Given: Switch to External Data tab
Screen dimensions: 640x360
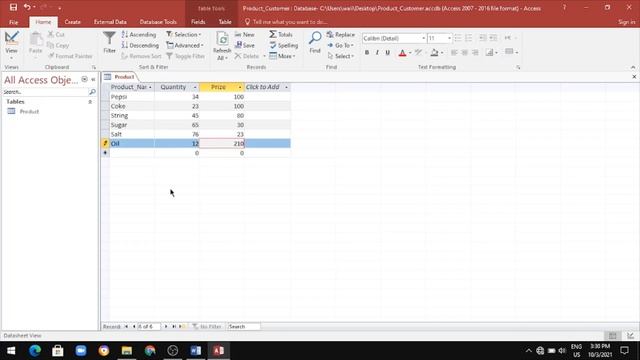Looking at the screenshot, I should point(110,22).
